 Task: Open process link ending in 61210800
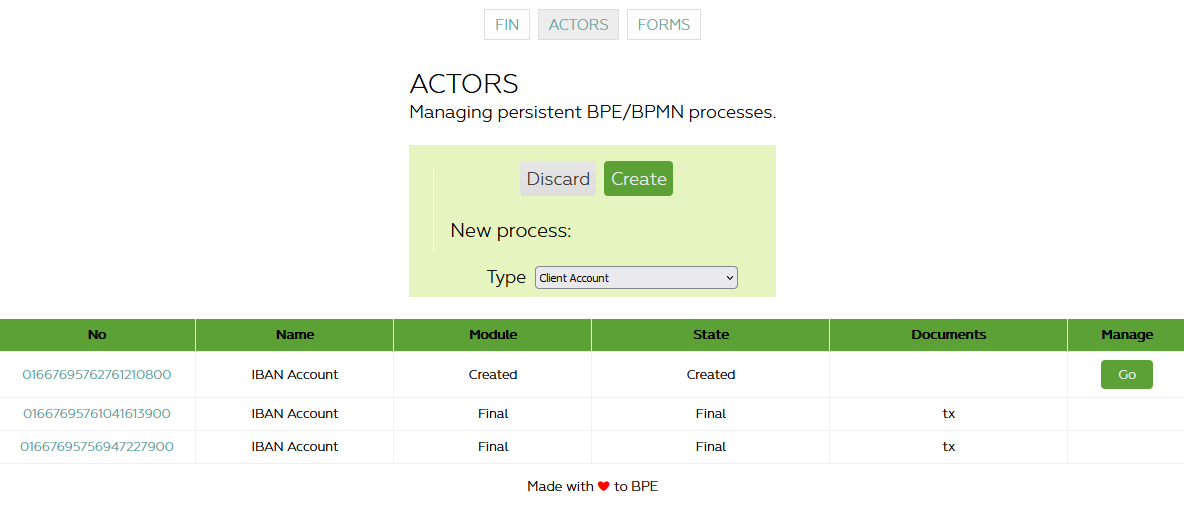coord(97,375)
